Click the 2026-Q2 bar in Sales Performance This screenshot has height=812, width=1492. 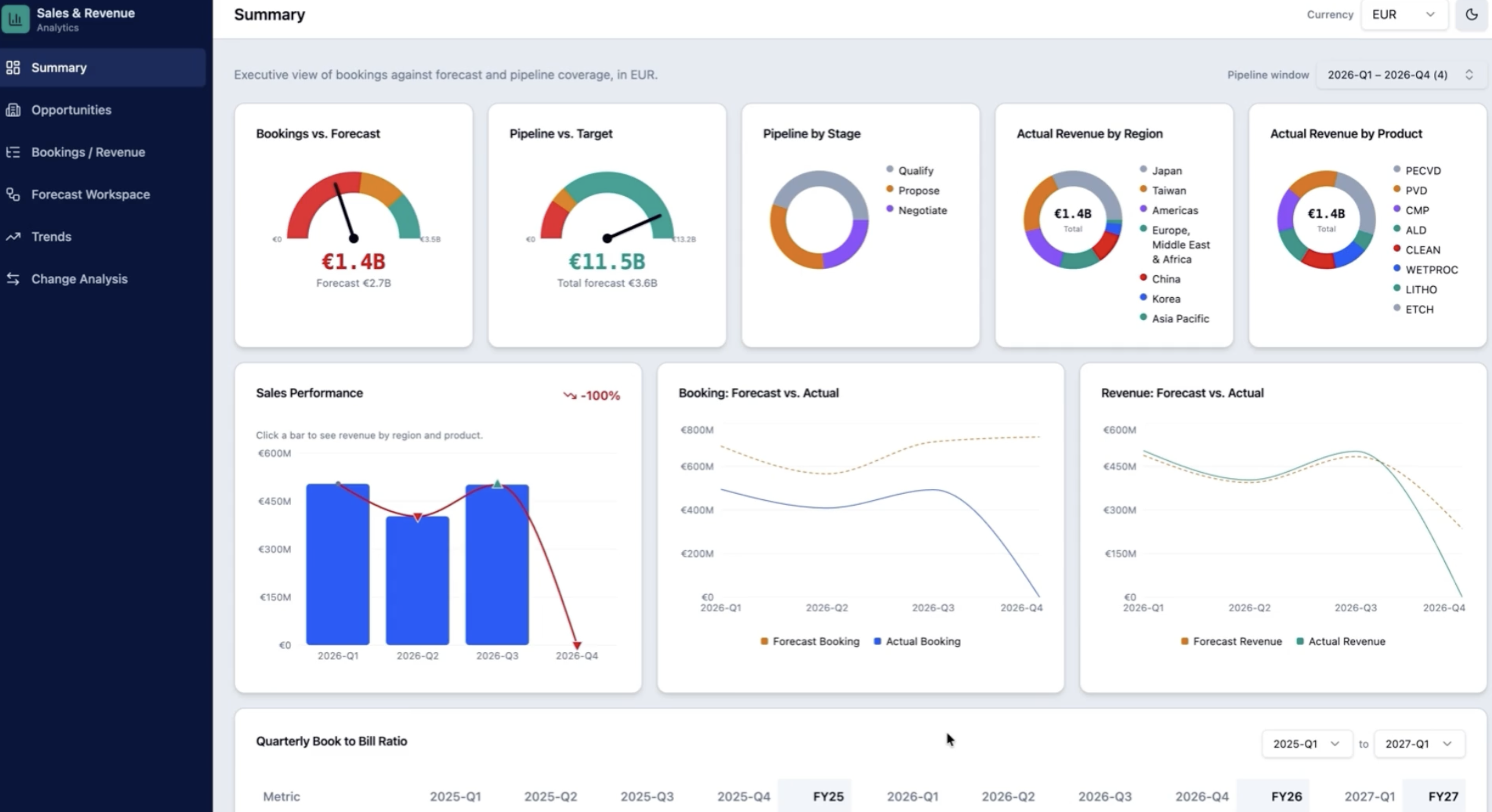(417, 580)
